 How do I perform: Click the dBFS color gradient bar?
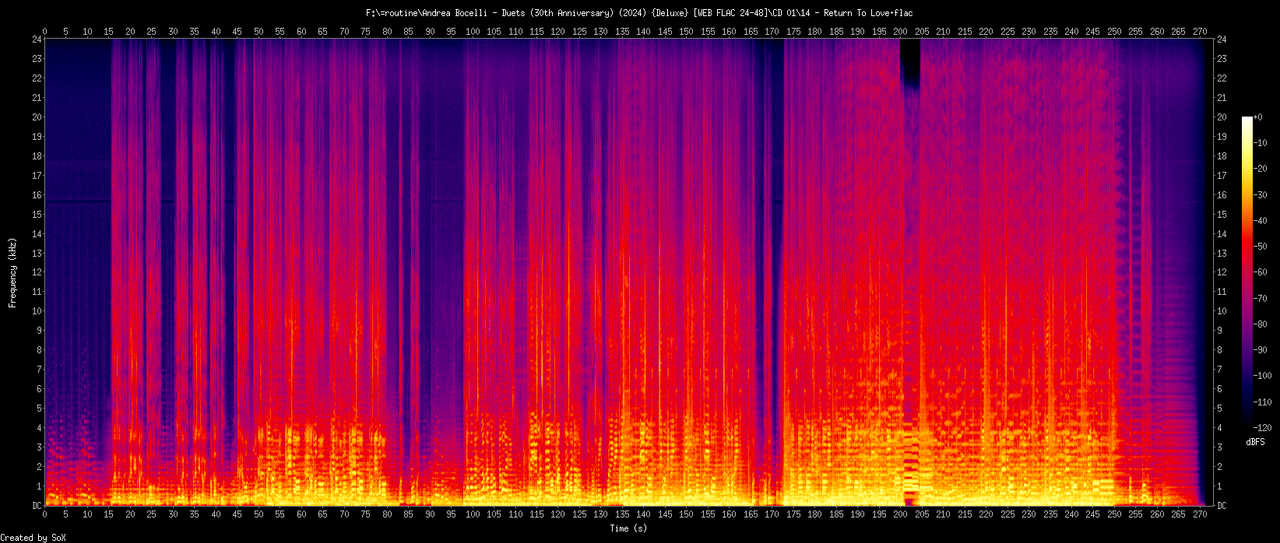click(1246, 272)
